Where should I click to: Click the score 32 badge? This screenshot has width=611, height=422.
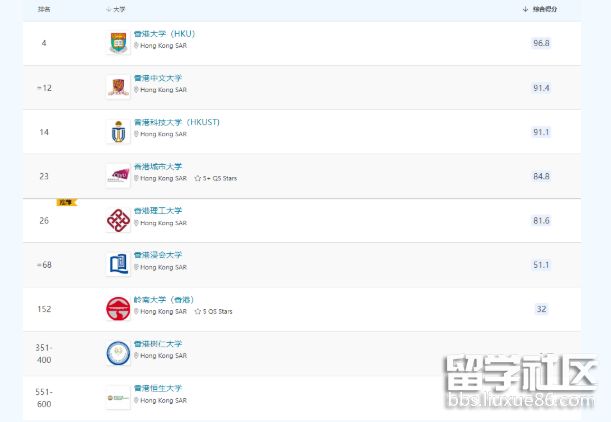tap(541, 309)
